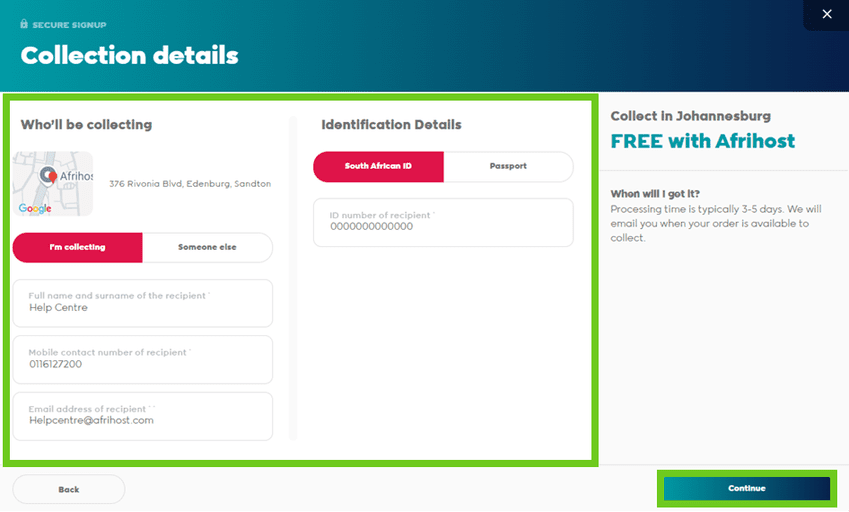Click the full name and surname field
The width and height of the screenshot is (849, 512).
(143, 303)
